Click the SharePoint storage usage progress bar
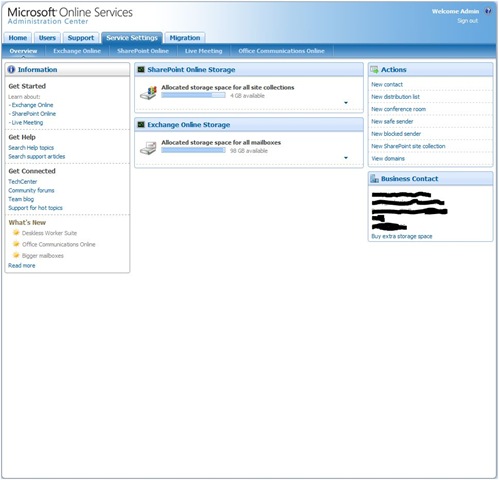The width and height of the screenshot is (499, 480). tap(193, 95)
